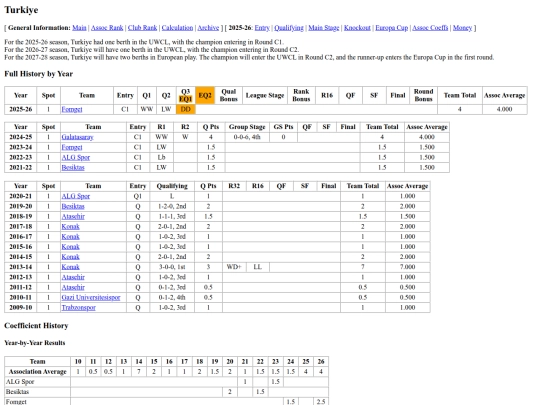Screen dimensions: 540x405
Task: Select the Qualifying column header
Action: (172, 186)
